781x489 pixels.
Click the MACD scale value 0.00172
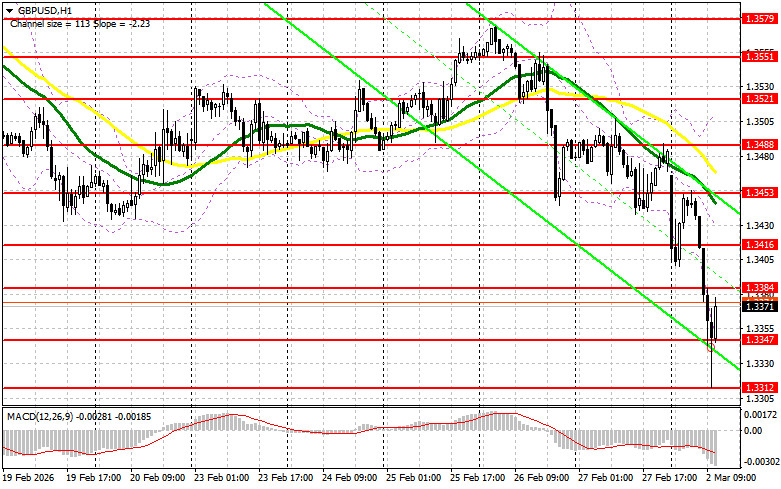coord(760,414)
